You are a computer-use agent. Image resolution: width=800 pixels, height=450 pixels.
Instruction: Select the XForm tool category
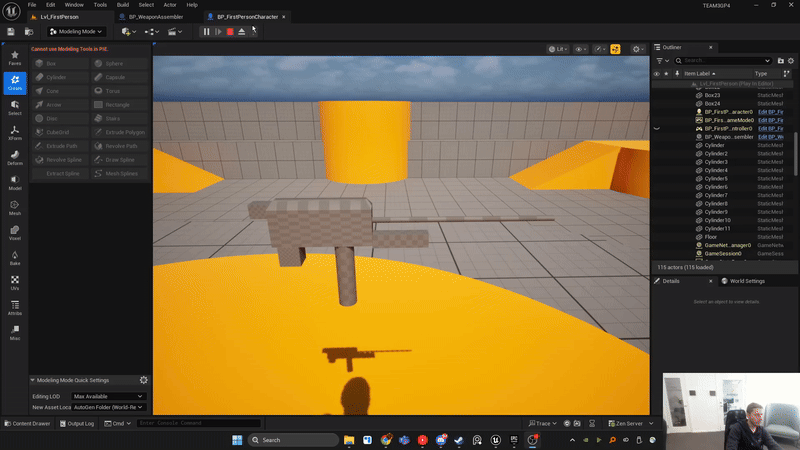[x=15, y=135]
